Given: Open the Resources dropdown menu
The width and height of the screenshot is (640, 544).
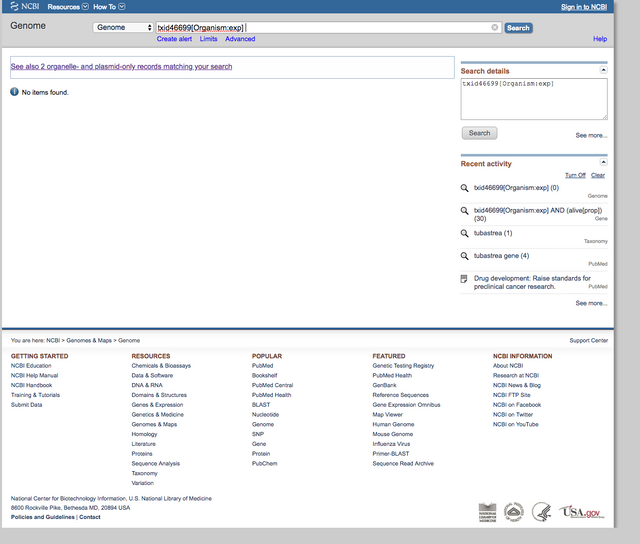Looking at the screenshot, I should pyautogui.click(x=68, y=7).
